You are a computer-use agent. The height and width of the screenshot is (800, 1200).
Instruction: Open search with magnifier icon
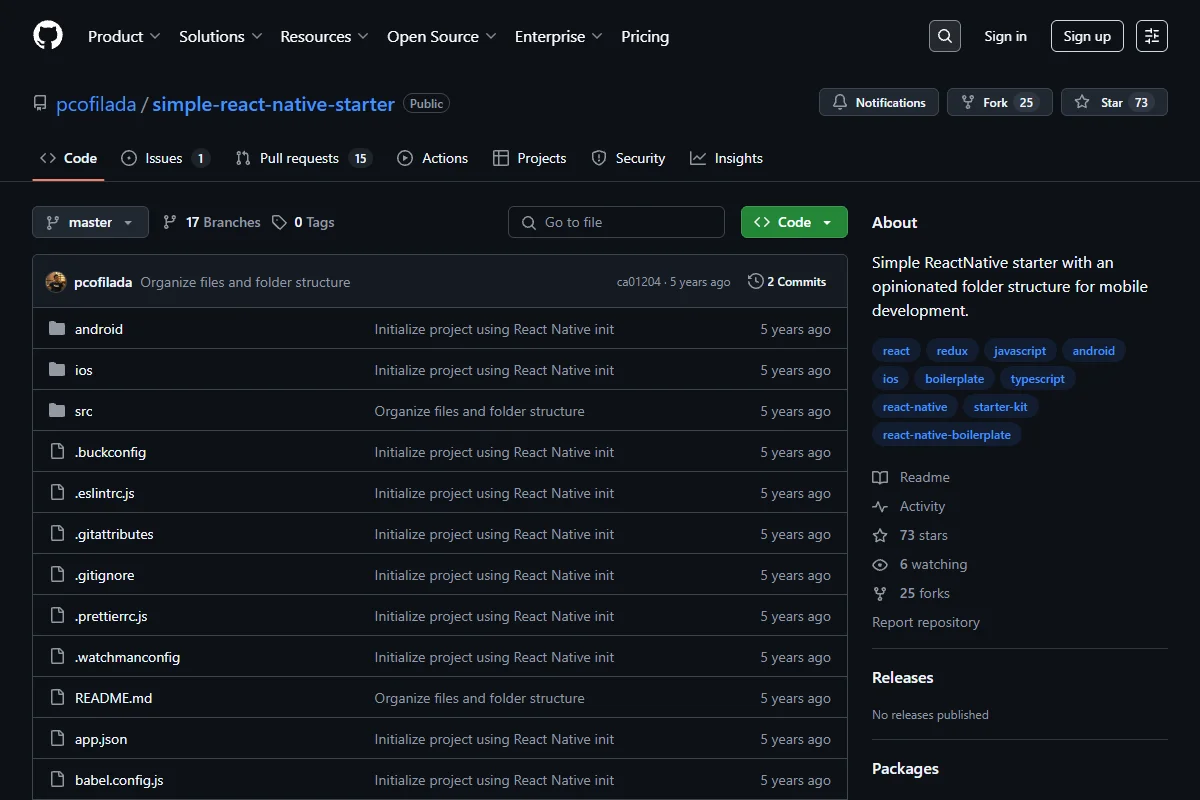click(944, 36)
